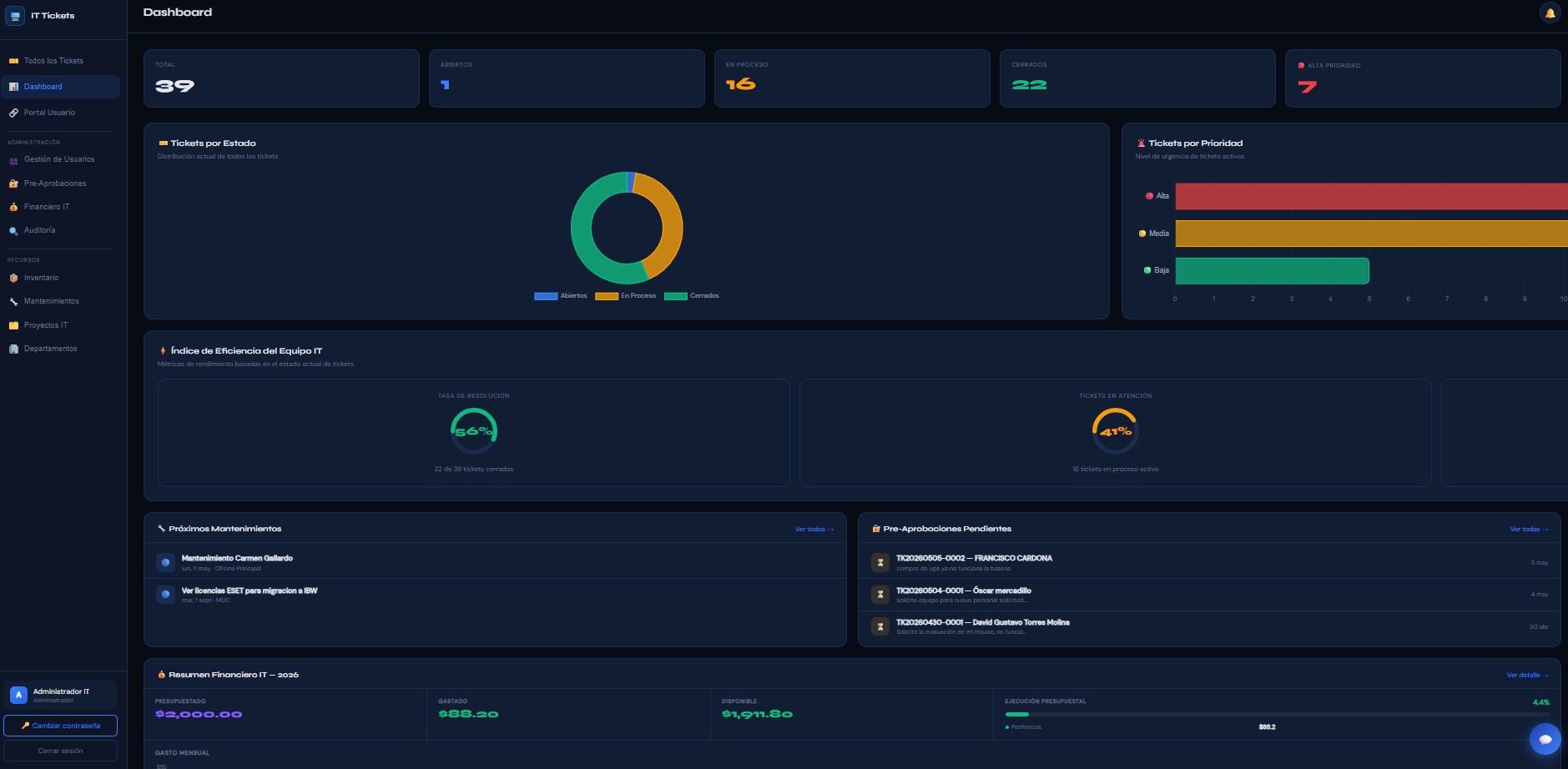Click hourglass icon for FRANCISCO CARDONA request
The width and height of the screenshot is (1568, 769).
click(x=880, y=563)
